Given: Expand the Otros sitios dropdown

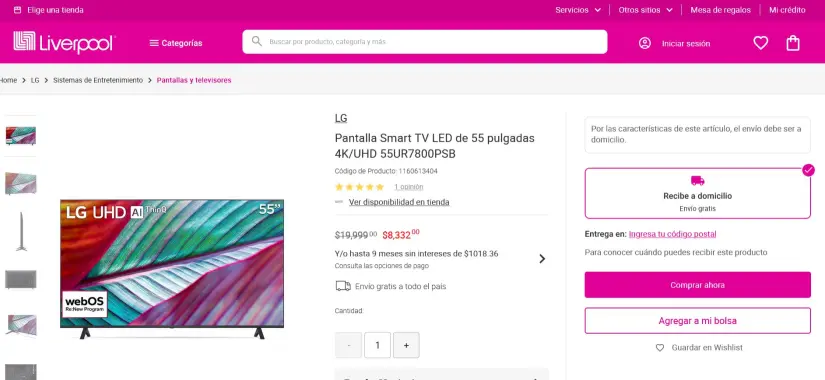Looking at the screenshot, I should pyautogui.click(x=646, y=10).
